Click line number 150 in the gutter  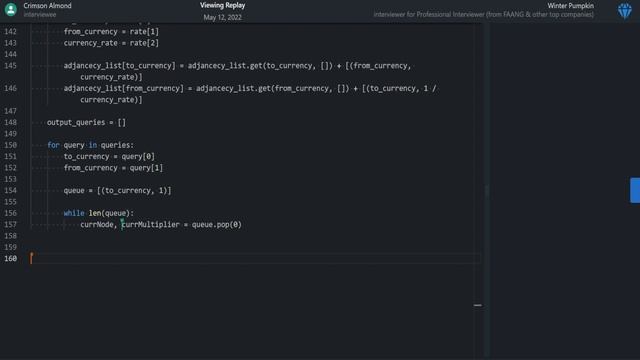(10, 145)
